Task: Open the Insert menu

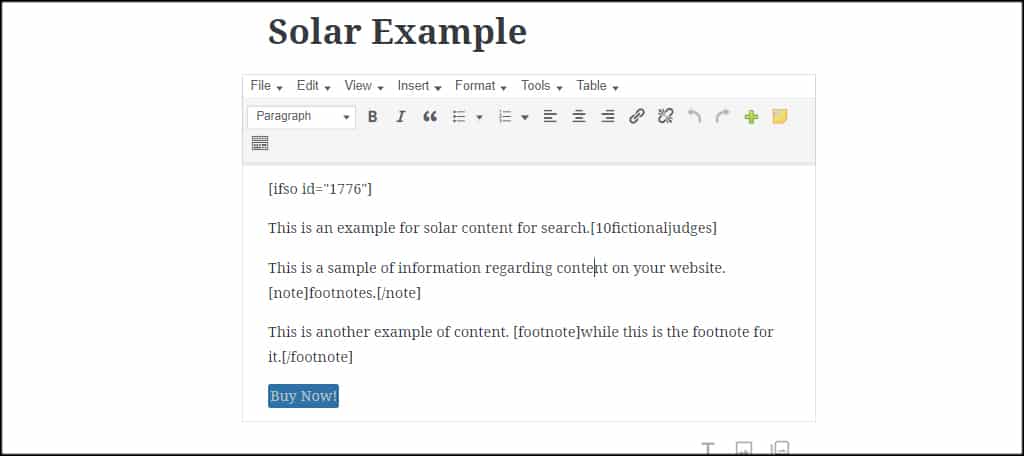Action: 419,86
